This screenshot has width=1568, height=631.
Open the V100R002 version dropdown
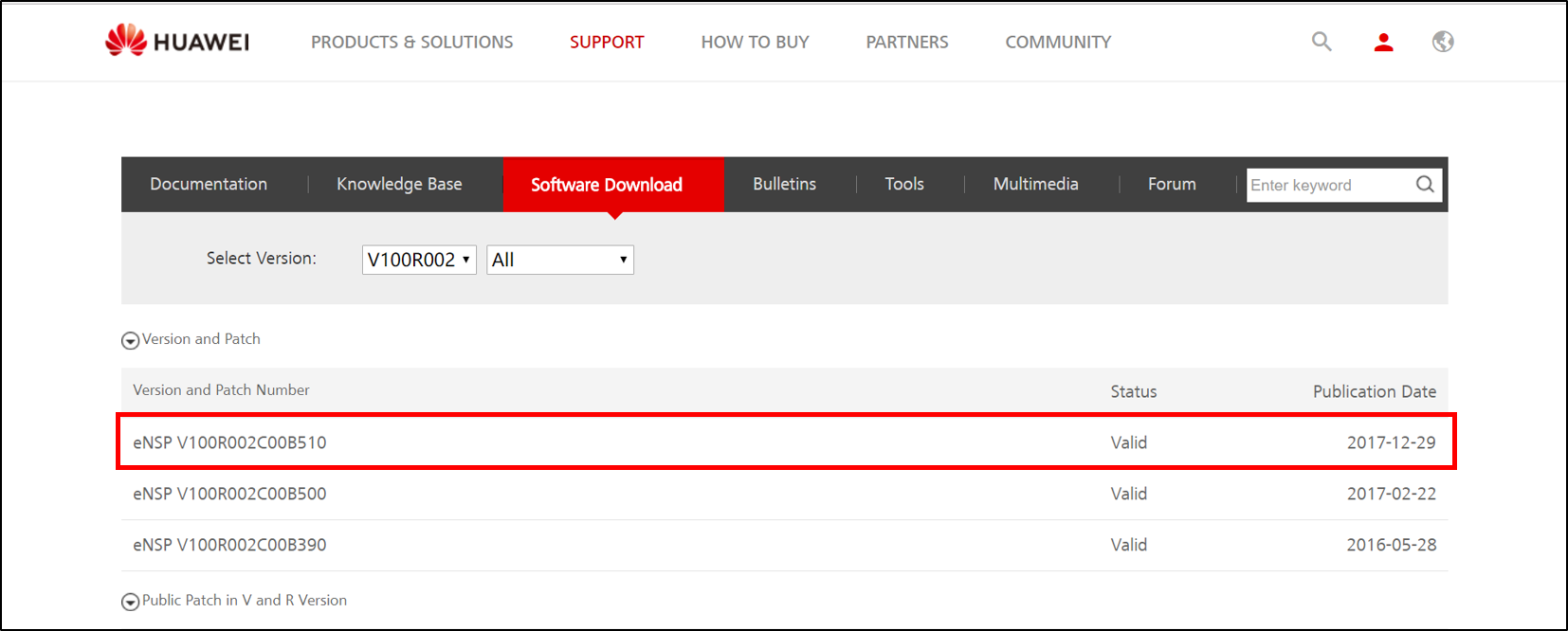point(419,260)
